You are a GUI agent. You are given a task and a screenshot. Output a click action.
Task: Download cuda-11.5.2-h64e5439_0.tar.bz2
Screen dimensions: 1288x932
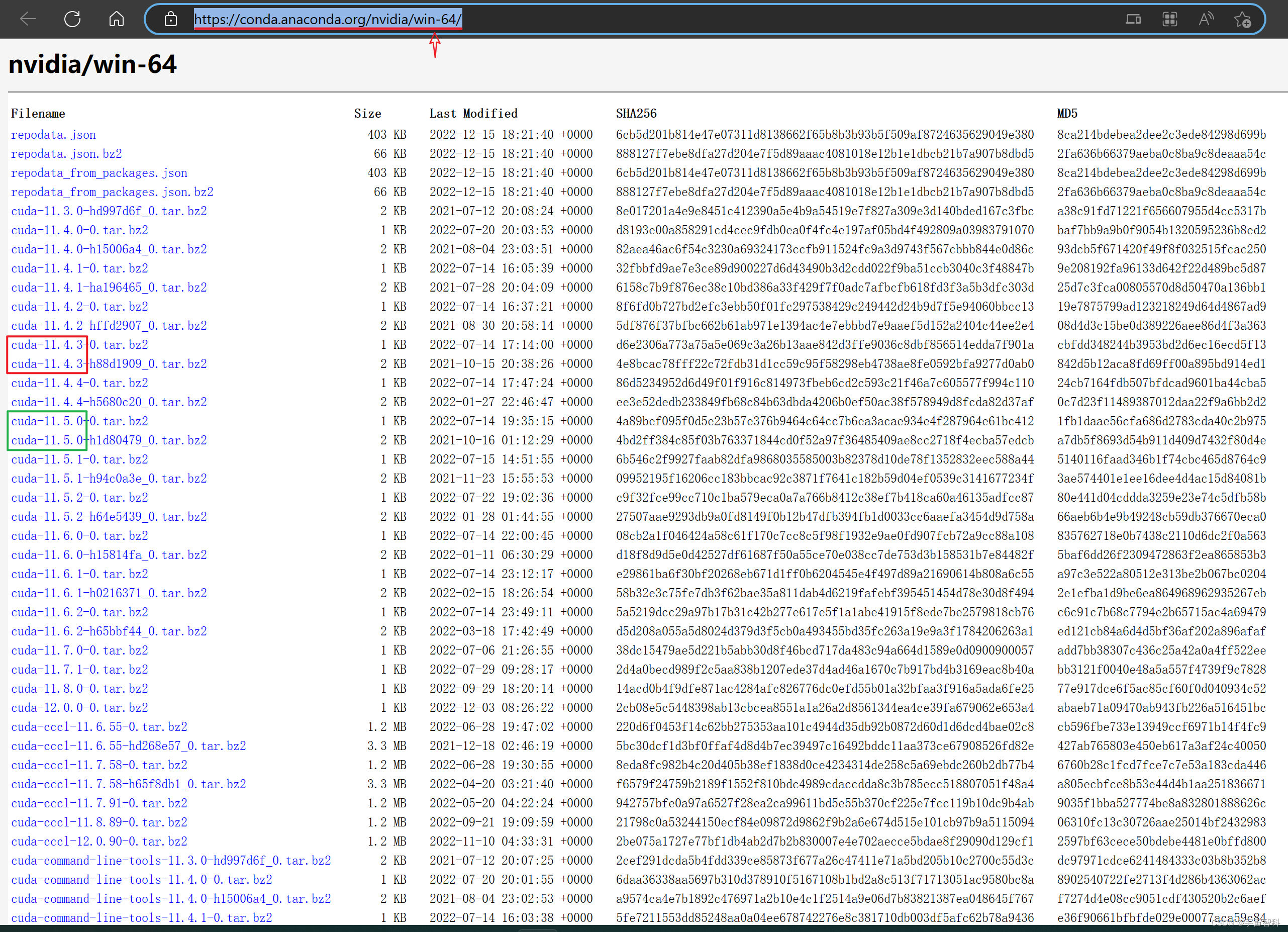(109, 517)
